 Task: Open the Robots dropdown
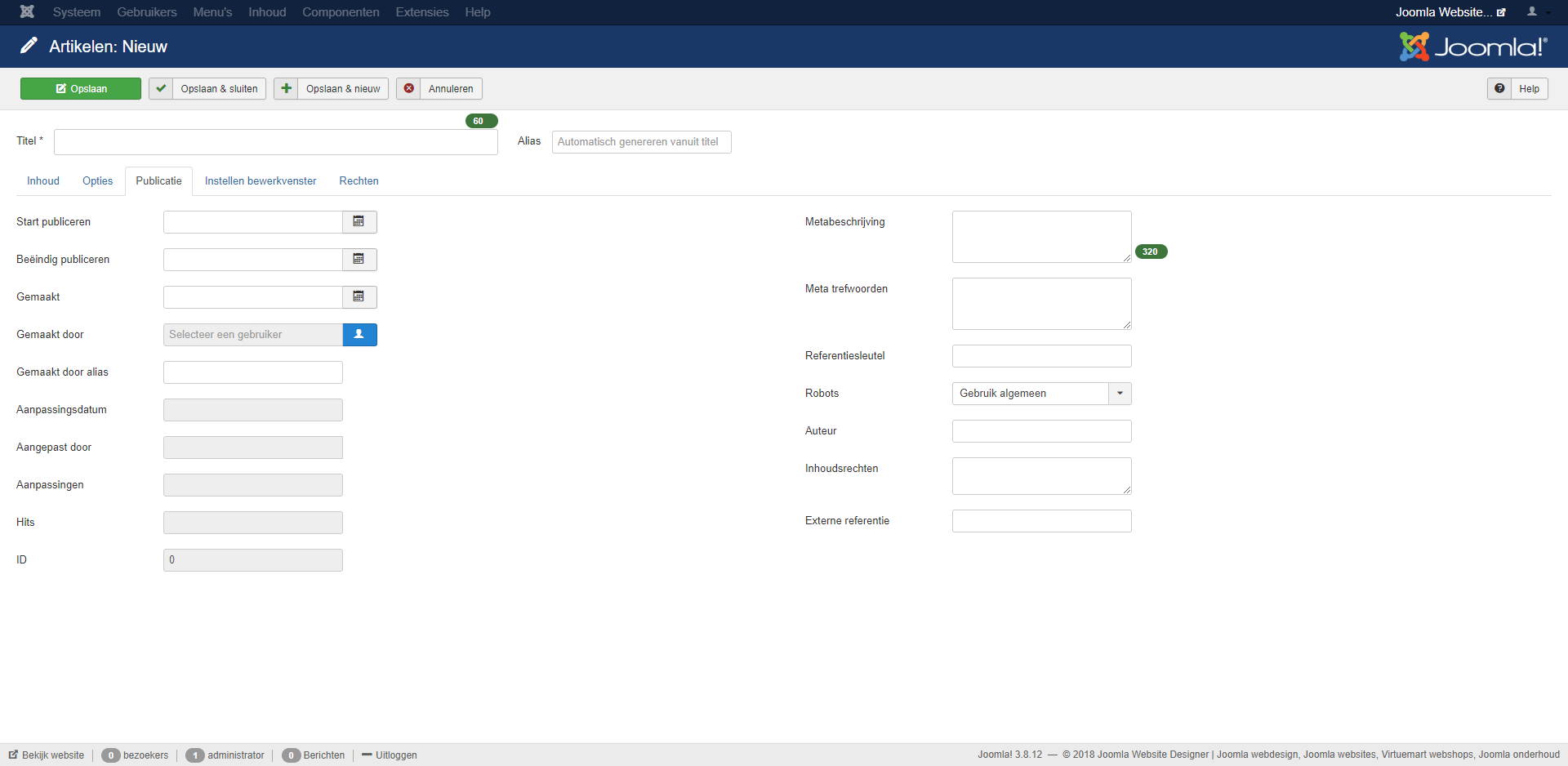coord(1120,393)
